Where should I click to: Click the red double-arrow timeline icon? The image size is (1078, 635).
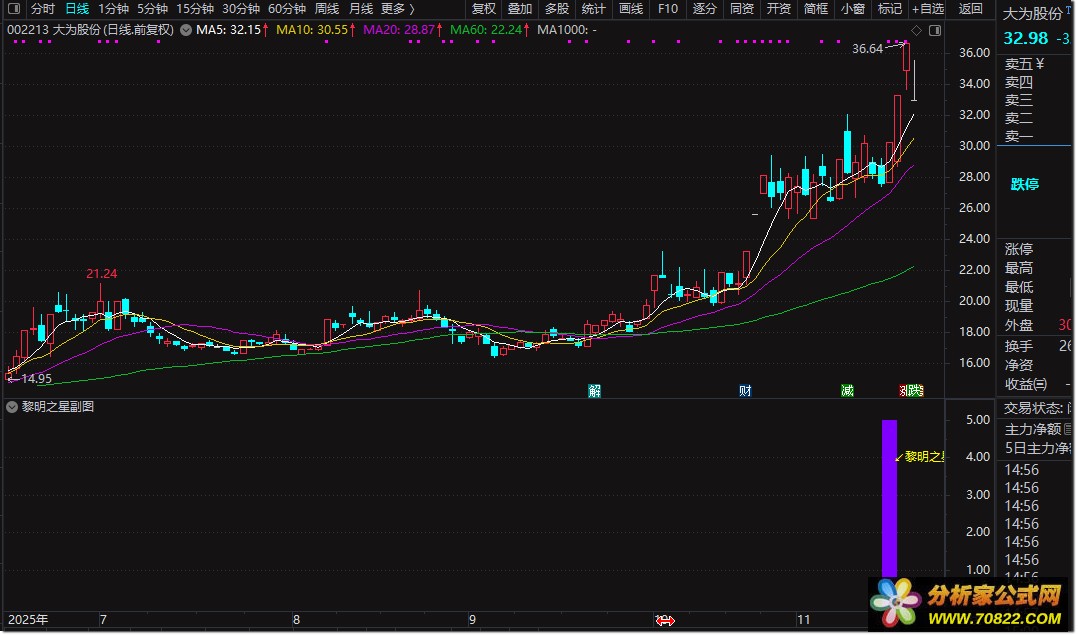click(664, 621)
